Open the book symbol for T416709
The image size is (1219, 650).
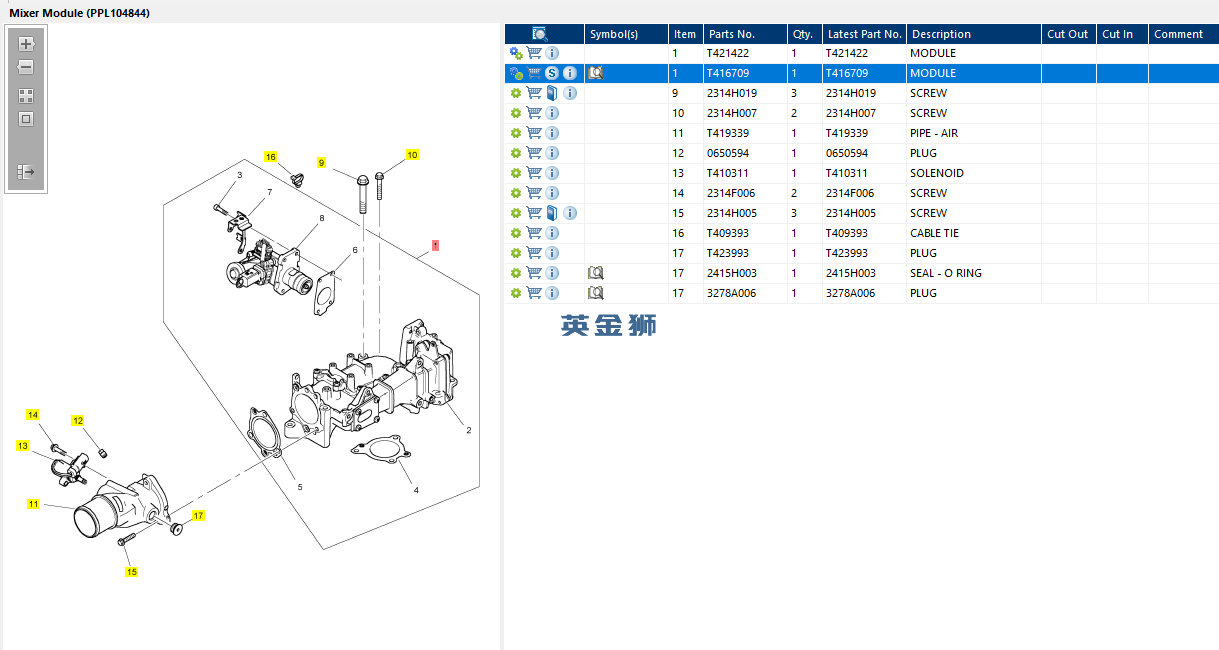point(596,73)
